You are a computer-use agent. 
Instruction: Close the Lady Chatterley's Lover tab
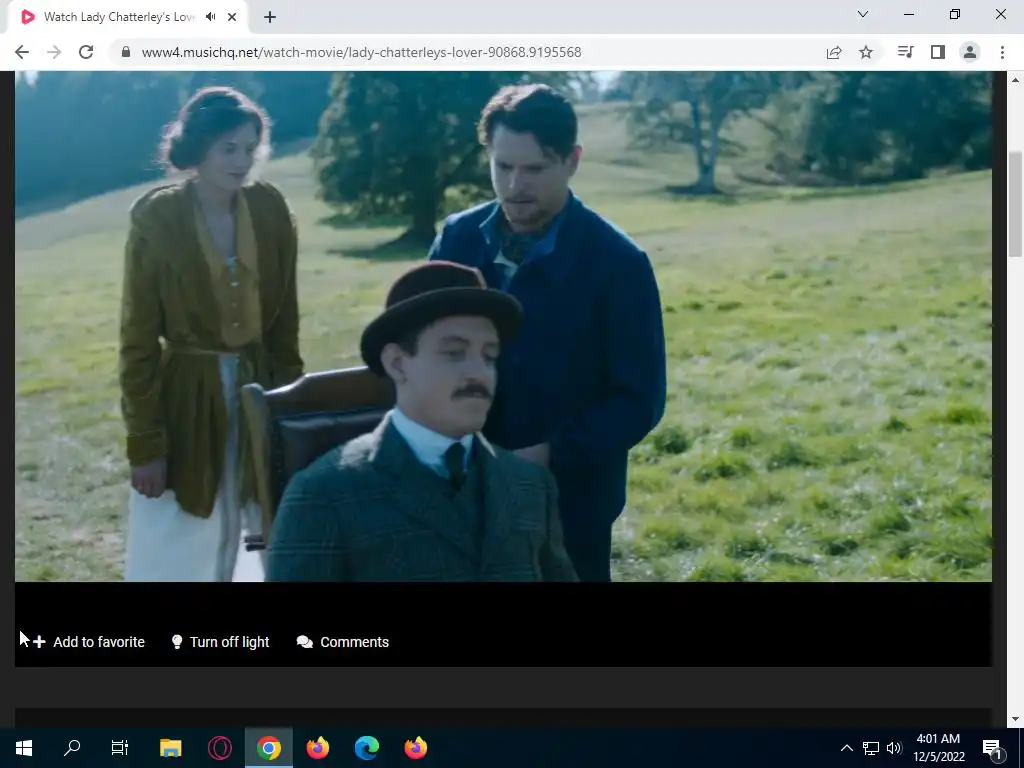tap(232, 17)
